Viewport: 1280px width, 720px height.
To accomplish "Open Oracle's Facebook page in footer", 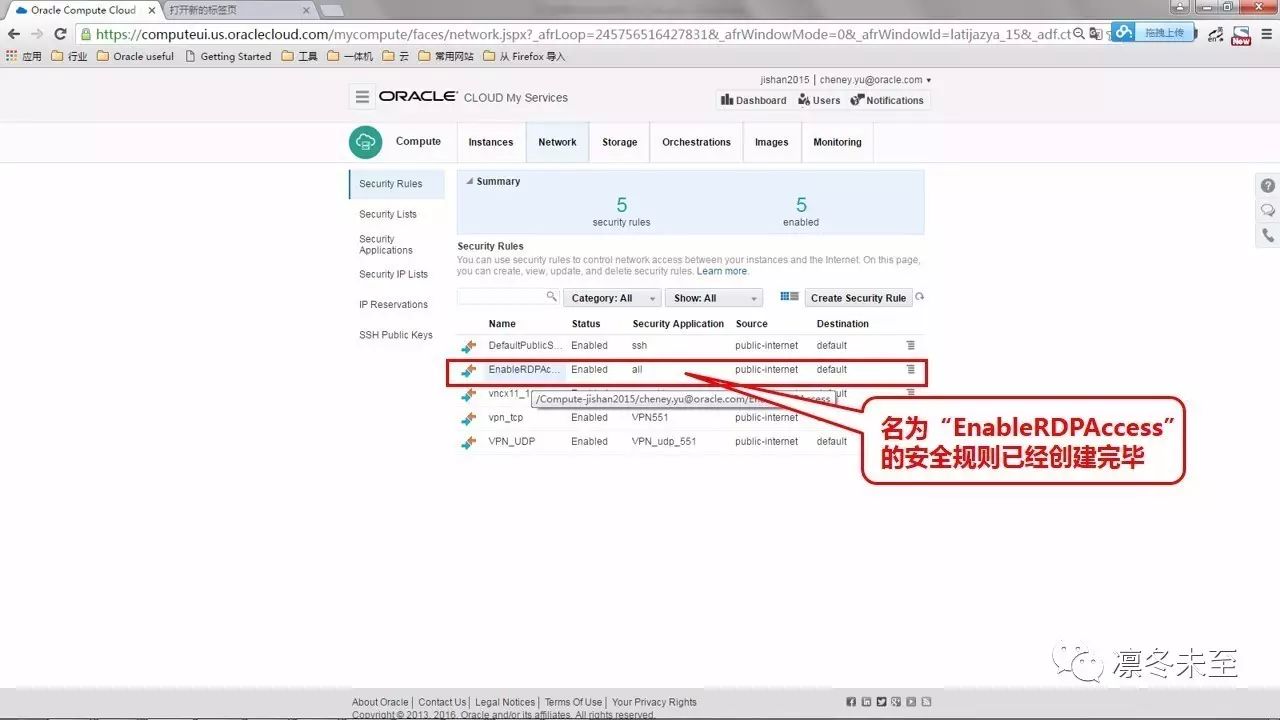I will pos(851,702).
